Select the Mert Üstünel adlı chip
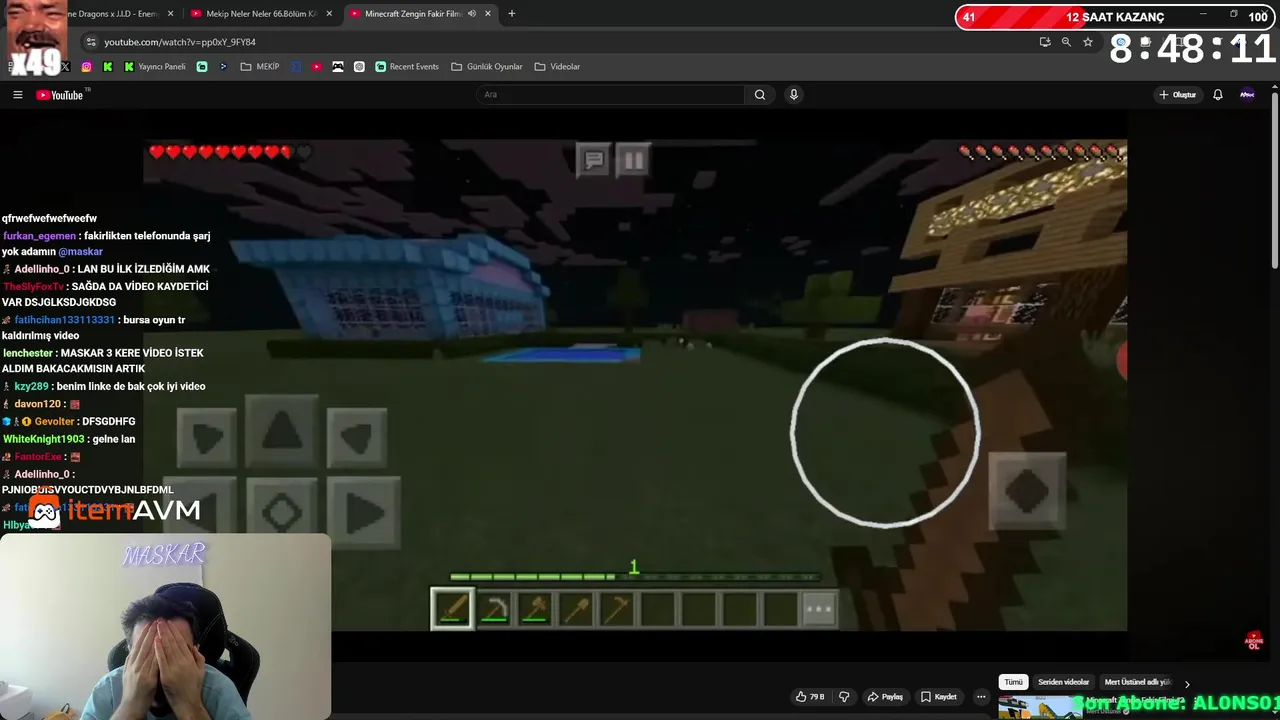Viewport: 1280px width, 720px height. click(1137, 682)
